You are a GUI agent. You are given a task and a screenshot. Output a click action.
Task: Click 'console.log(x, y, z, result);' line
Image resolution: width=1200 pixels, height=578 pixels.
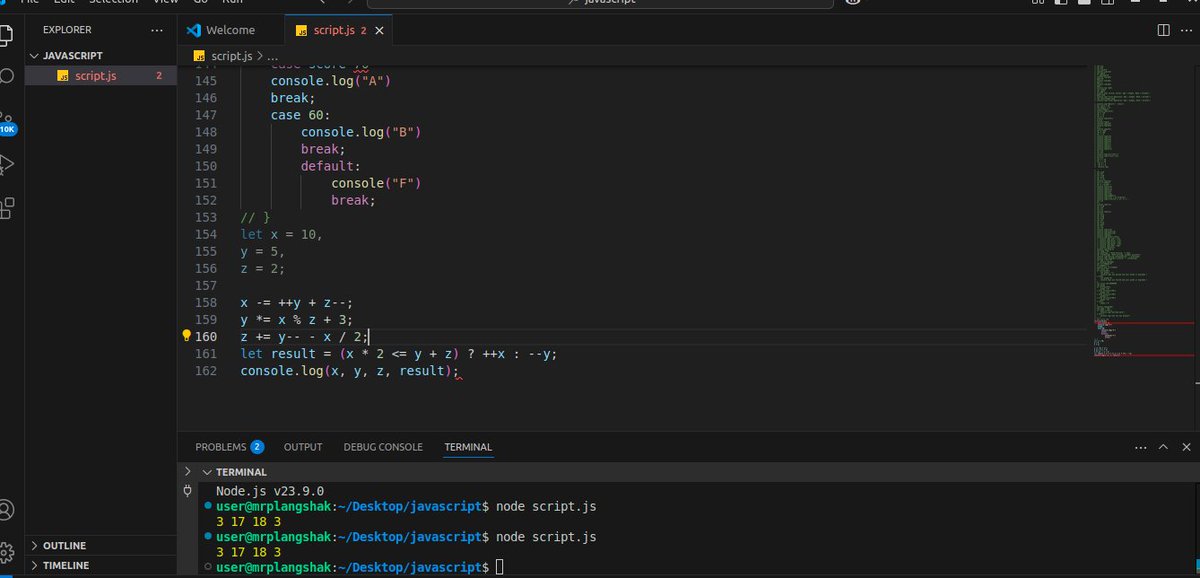click(349, 370)
